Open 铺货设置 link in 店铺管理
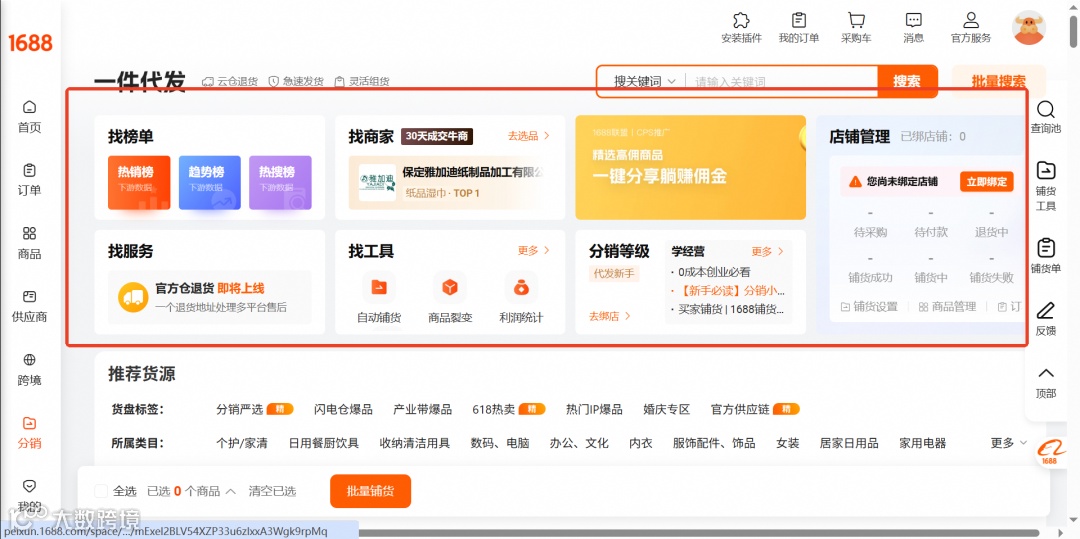Viewport: 1080px width, 539px height. [x=869, y=306]
